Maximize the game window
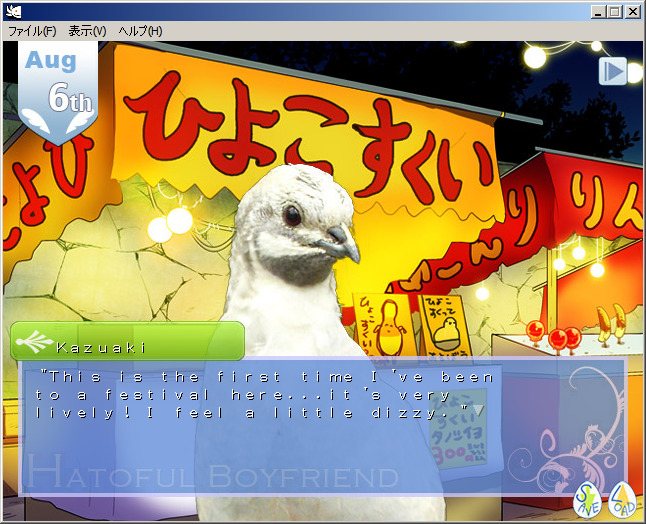 (x=614, y=12)
